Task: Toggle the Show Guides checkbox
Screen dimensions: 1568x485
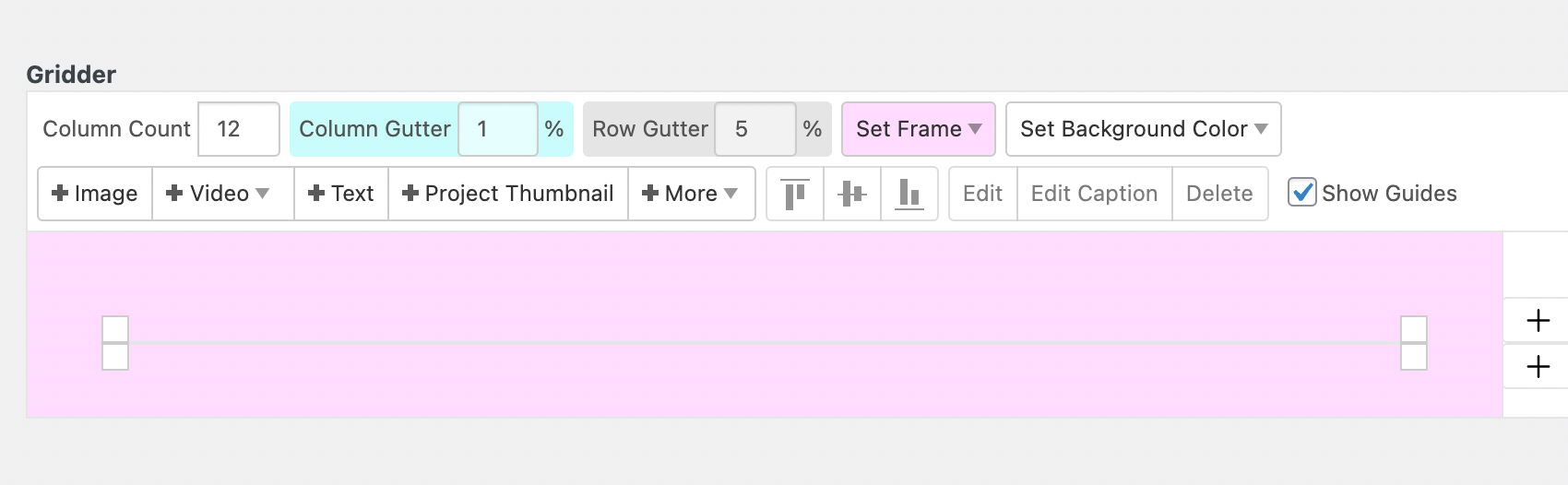Action: click(1301, 193)
